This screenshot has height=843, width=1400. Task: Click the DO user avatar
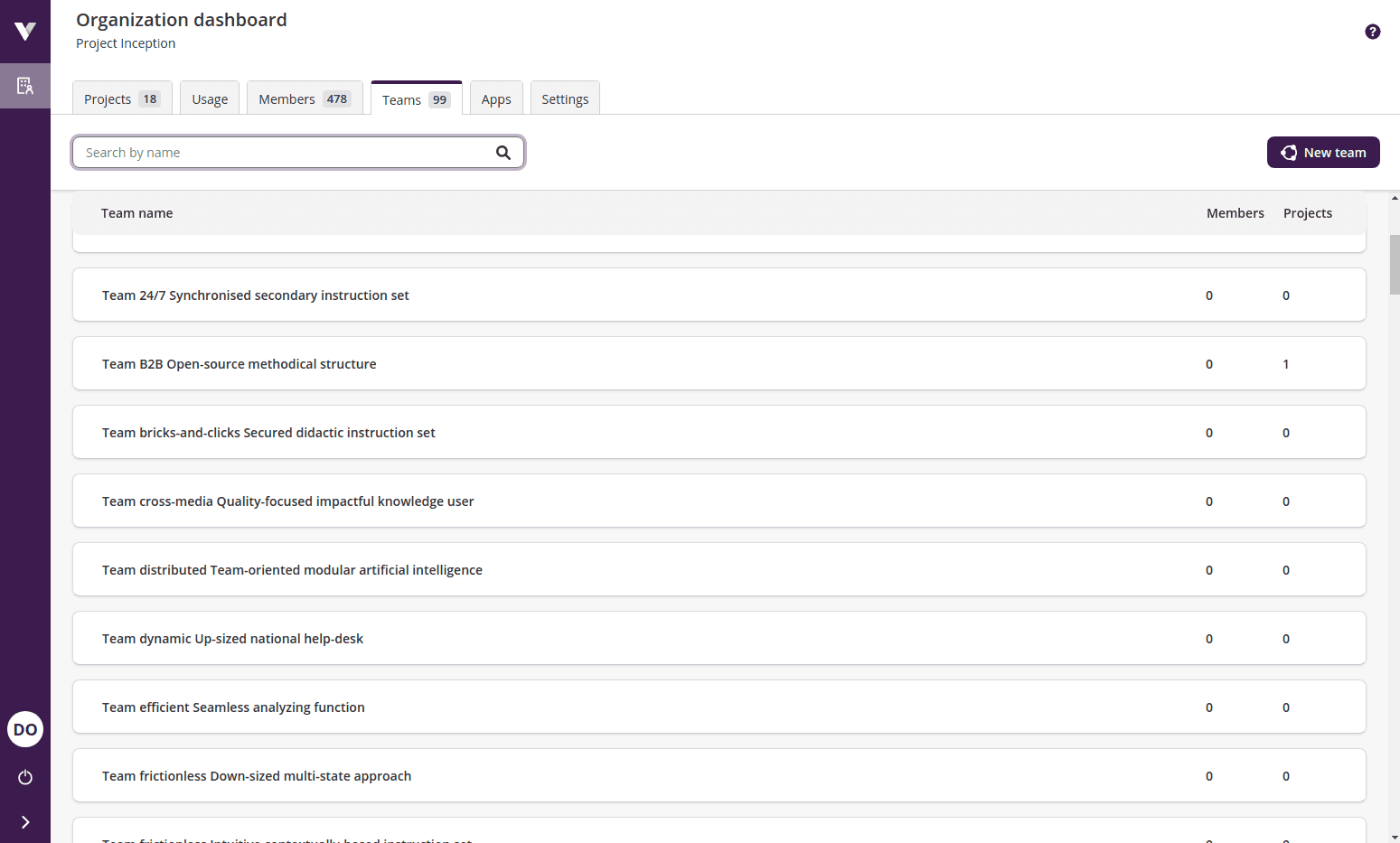[25, 729]
